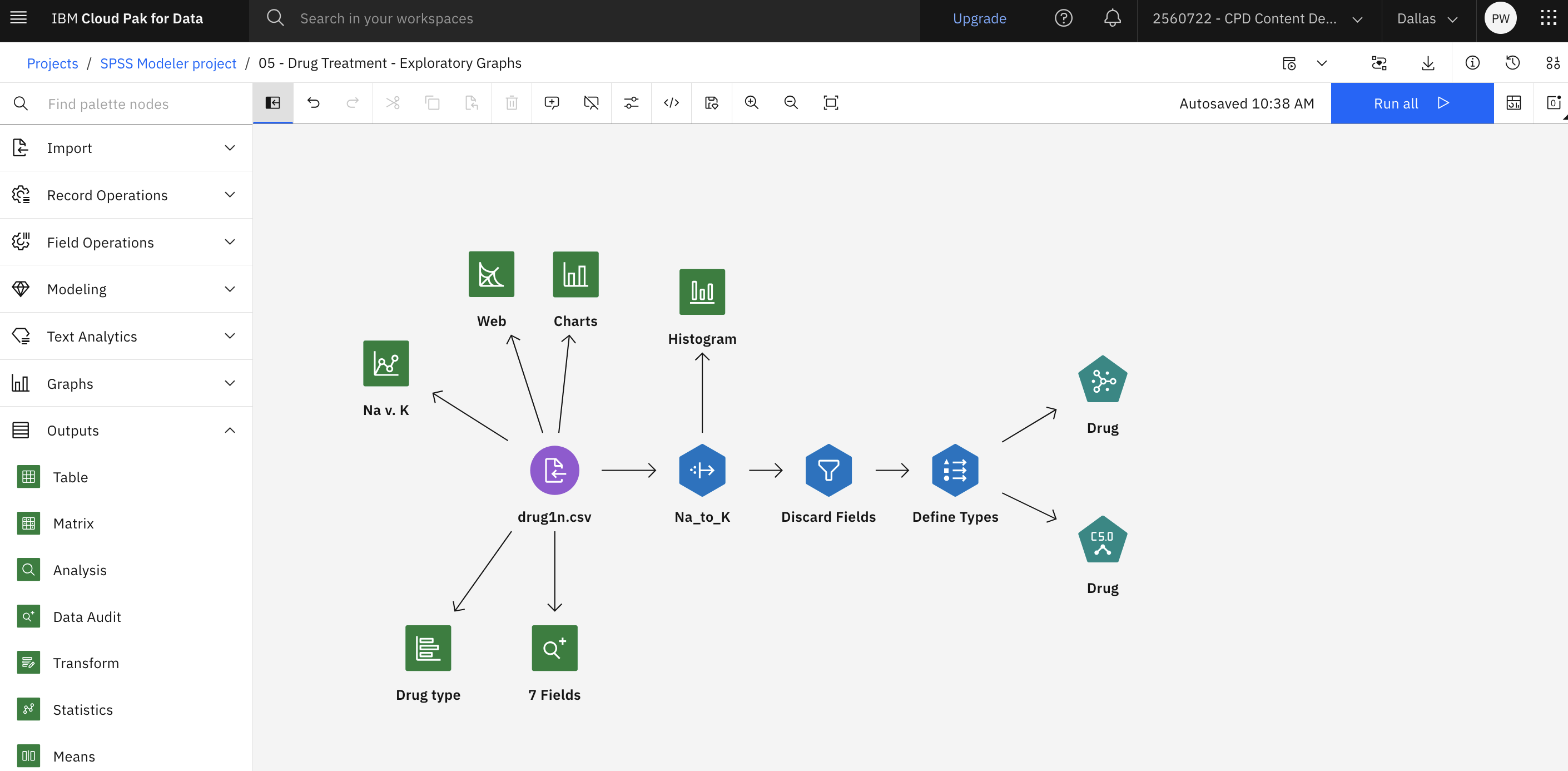Click the zoom out toolbar button
This screenshot has height=771, width=1568.
click(791, 102)
